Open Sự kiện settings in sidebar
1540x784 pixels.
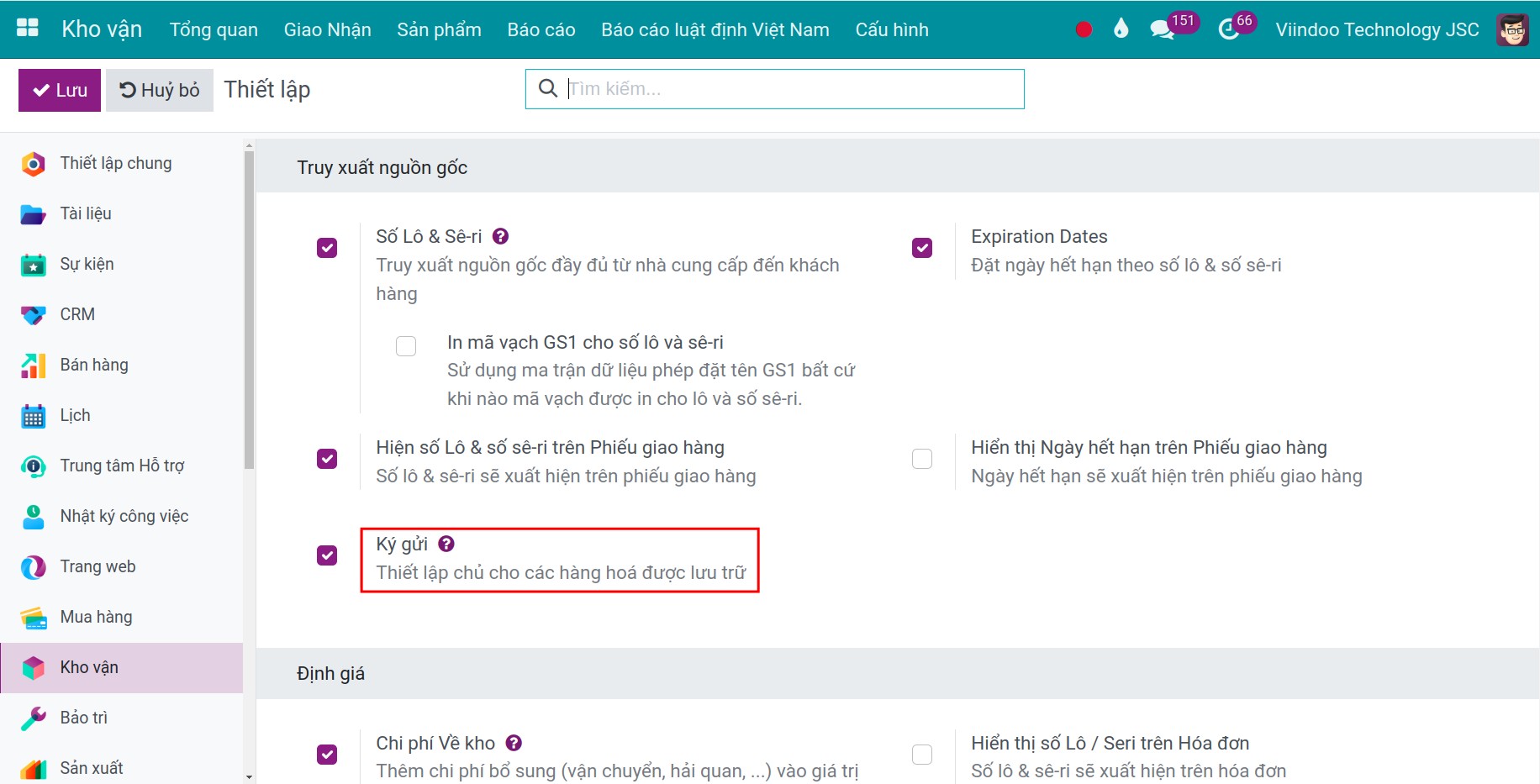tap(122, 264)
